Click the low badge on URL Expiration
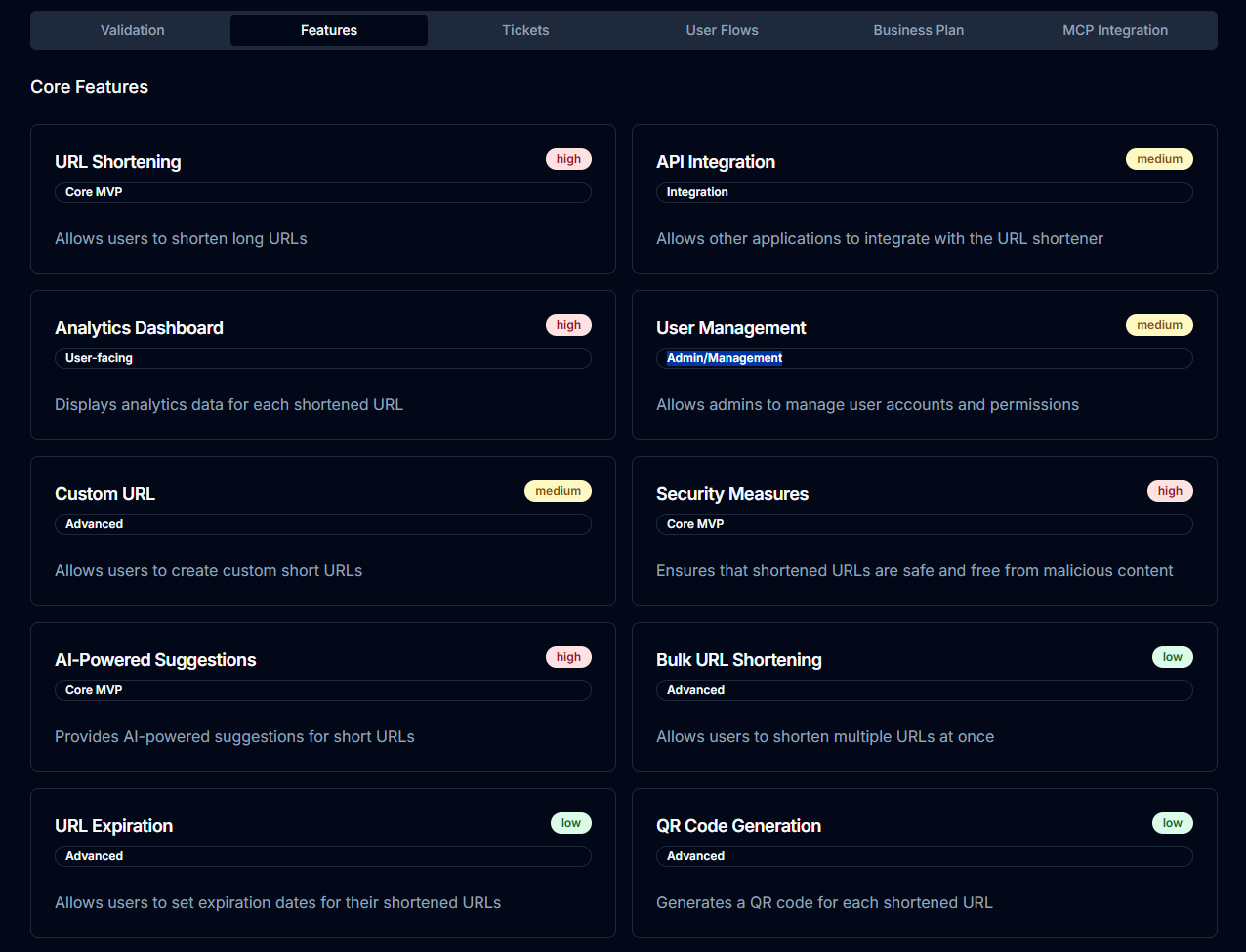1246x952 pixels. [x=571, y=822]
